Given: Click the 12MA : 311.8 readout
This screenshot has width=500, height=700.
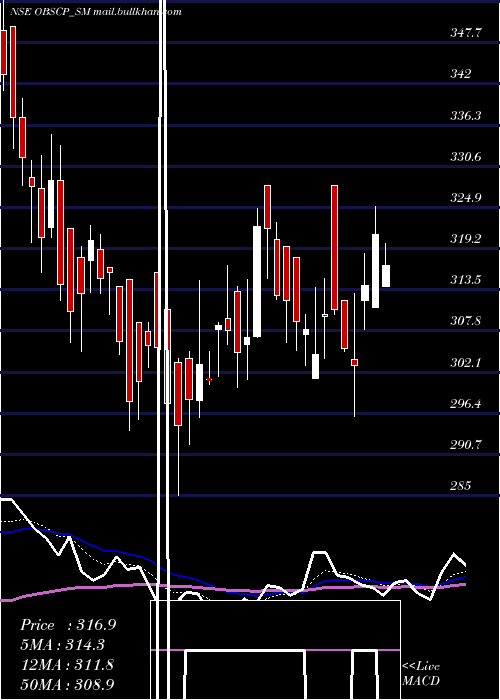Looking at the screenshot, I should tap(68, 665).
